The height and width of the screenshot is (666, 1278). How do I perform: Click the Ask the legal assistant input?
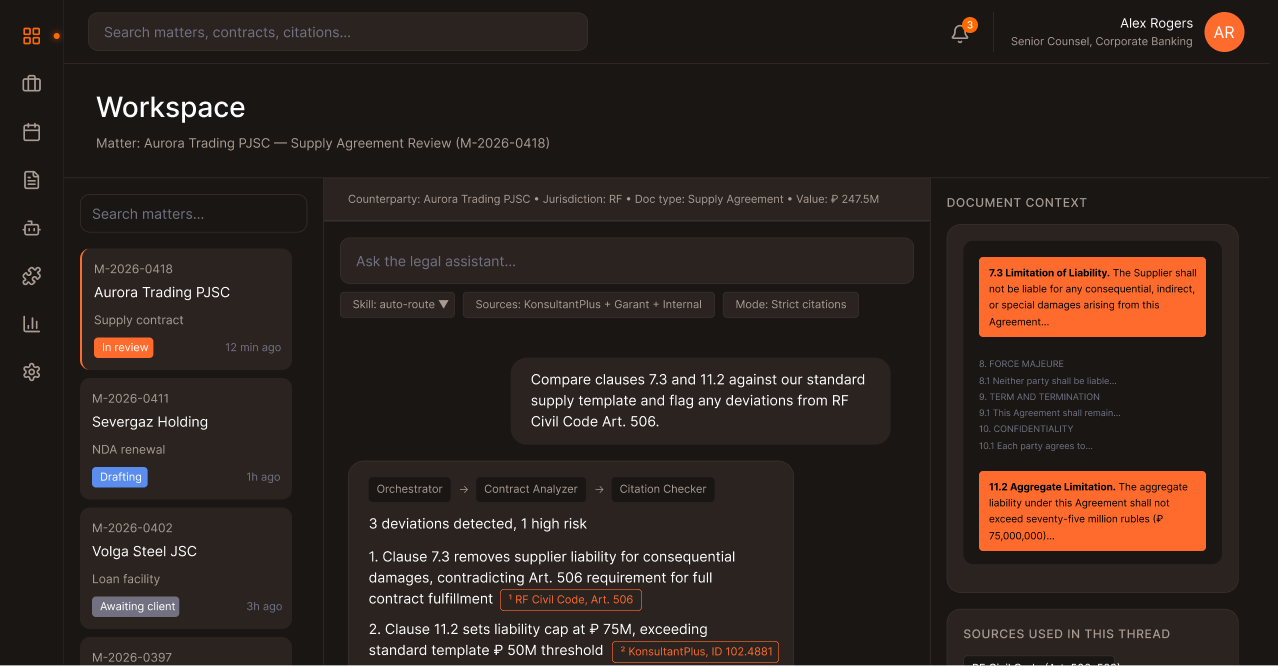pos(627,261)
